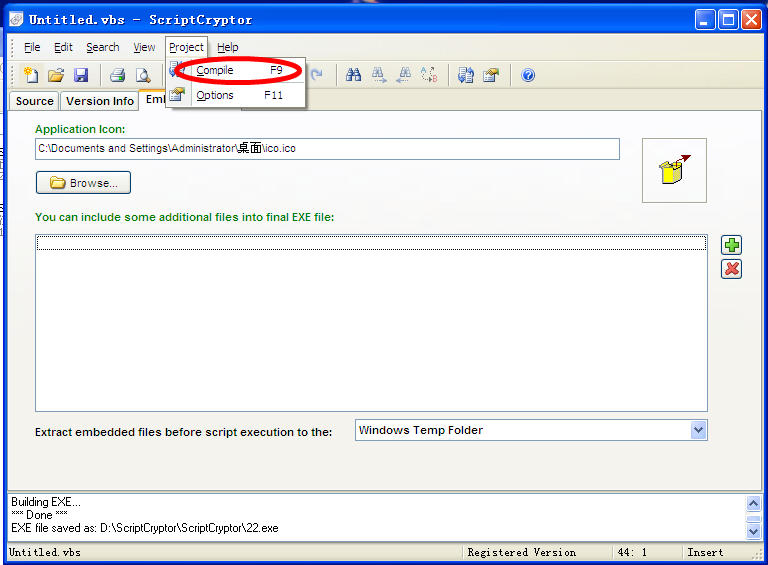The height and width of the screenshot is (565, 768).
Task: Click the application icon preview box
Action: click(x=674, y=170)
